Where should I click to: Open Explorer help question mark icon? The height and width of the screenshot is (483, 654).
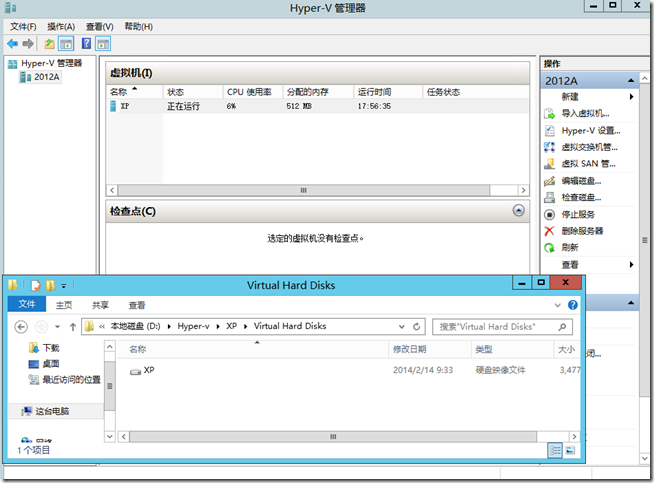click(x=573, y=305)
